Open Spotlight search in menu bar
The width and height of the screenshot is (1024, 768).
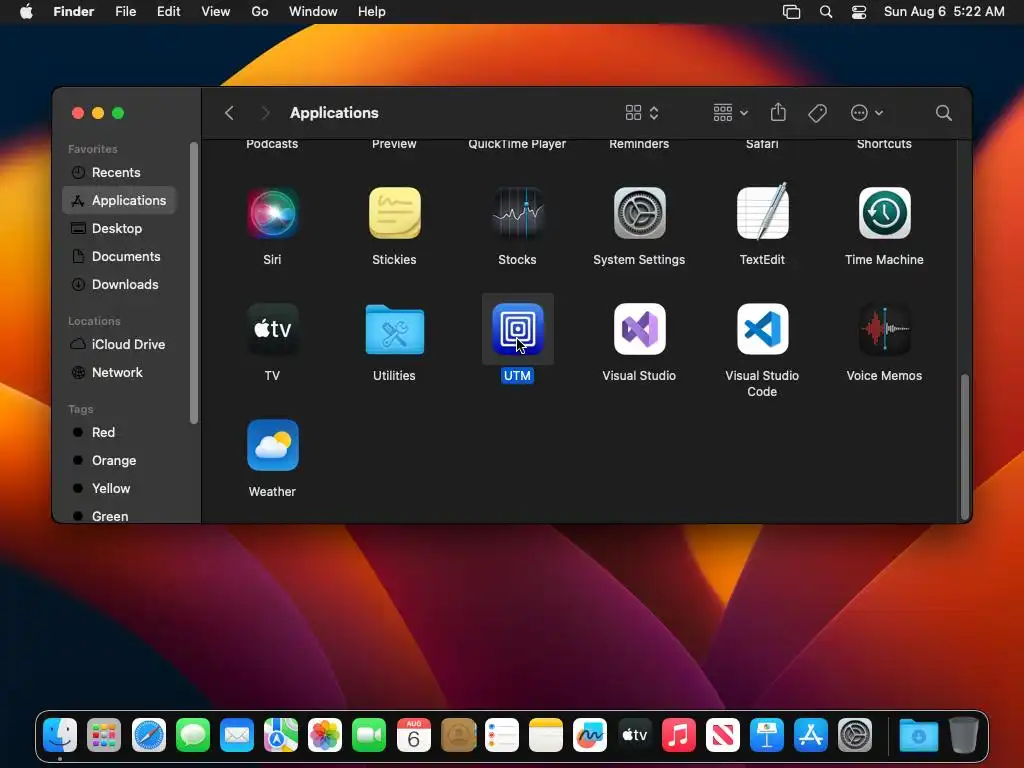[825, 12]
